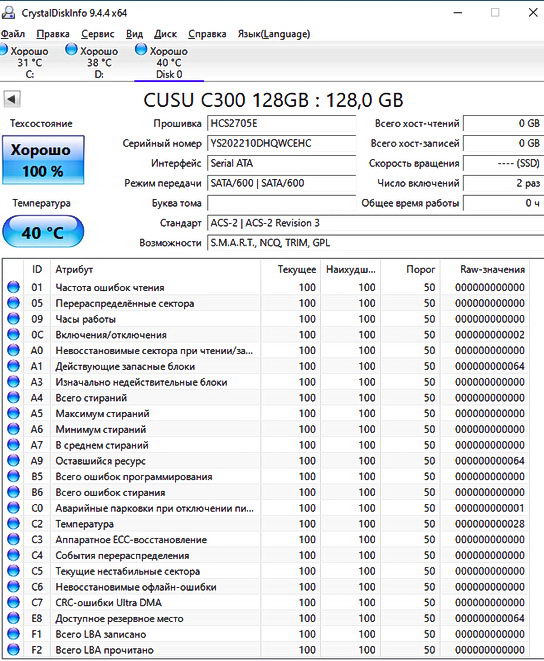Open the Правка menu
The height and width of the screenshot is (661, 544).
click(x=53, y=34)
